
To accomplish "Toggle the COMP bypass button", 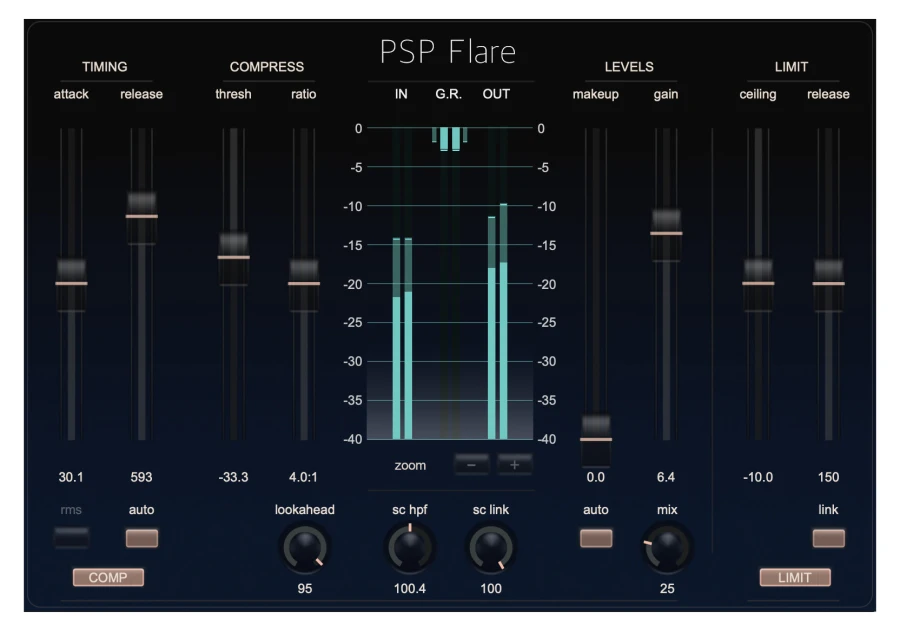I will [108, 577].
